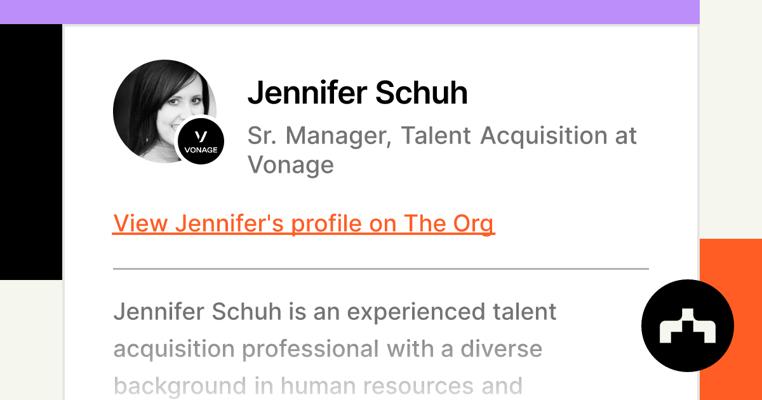This screenshot has height=400, width=762.
Task: Click the white V symbol in the badge
Action: [200, 135]
